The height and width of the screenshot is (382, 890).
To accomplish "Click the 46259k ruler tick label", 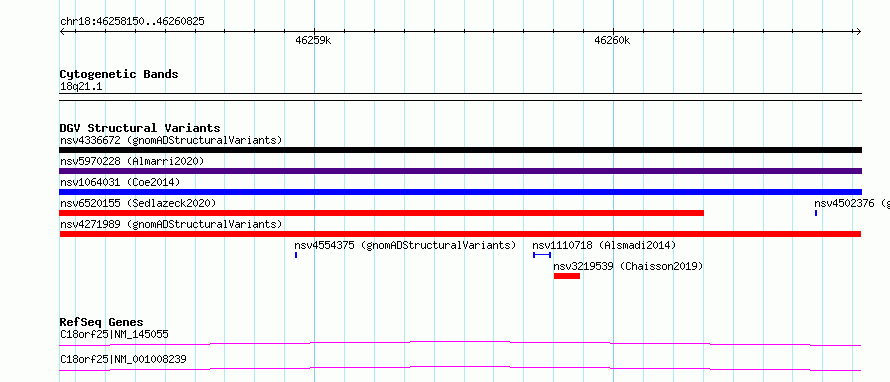I will [313, 40].
